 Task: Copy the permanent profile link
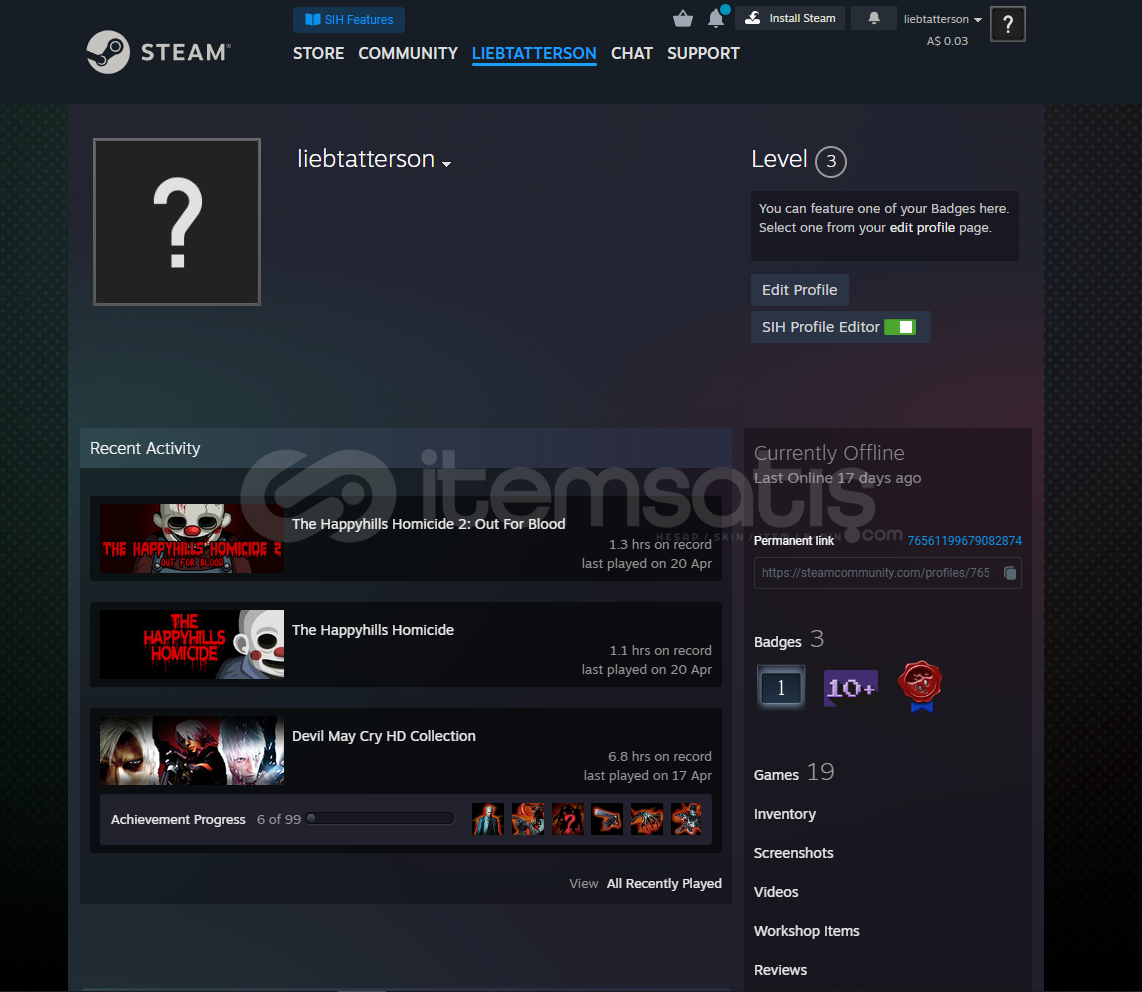(x=1010, y=573)
